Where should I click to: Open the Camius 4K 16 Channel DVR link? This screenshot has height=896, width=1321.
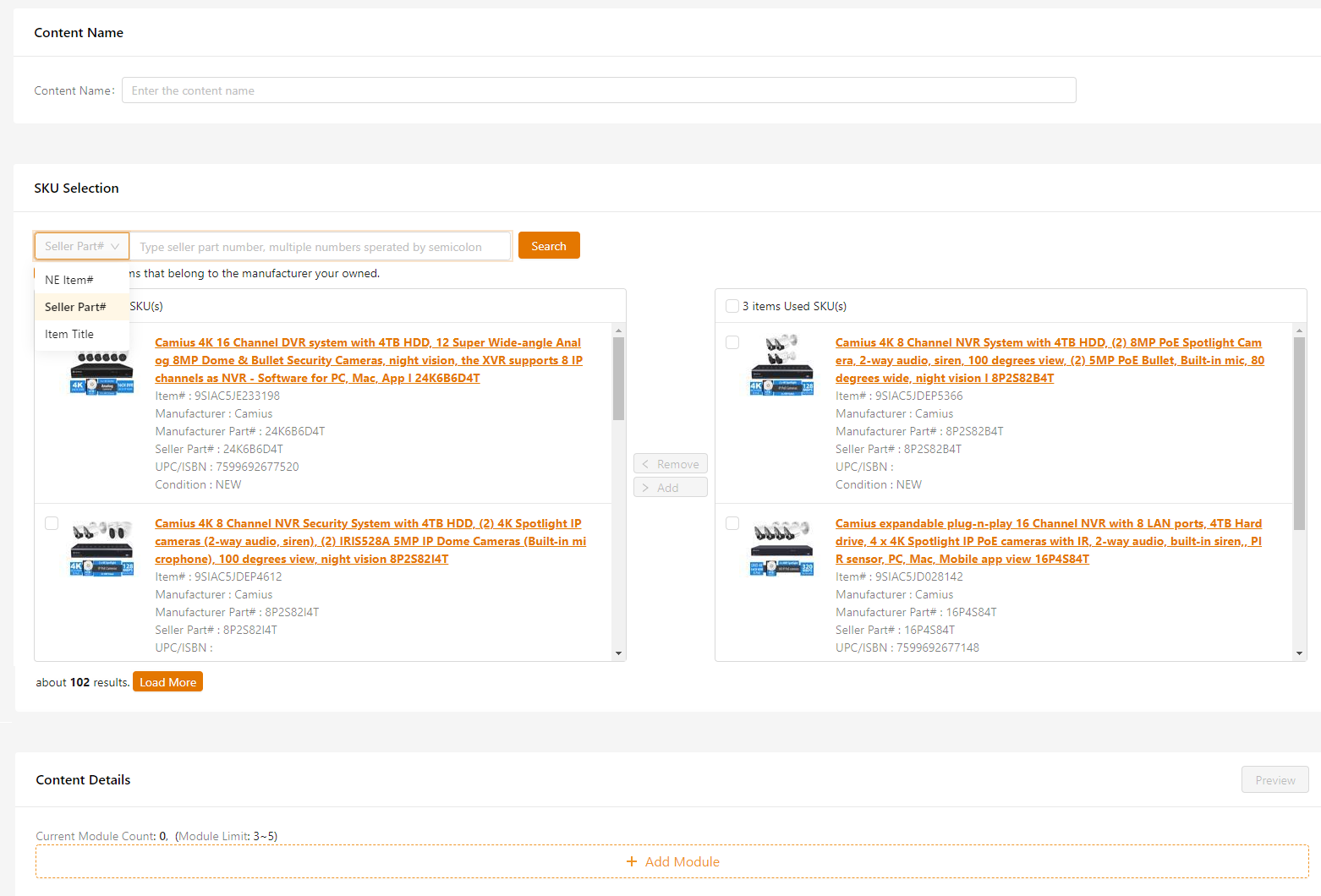(369, 360)
